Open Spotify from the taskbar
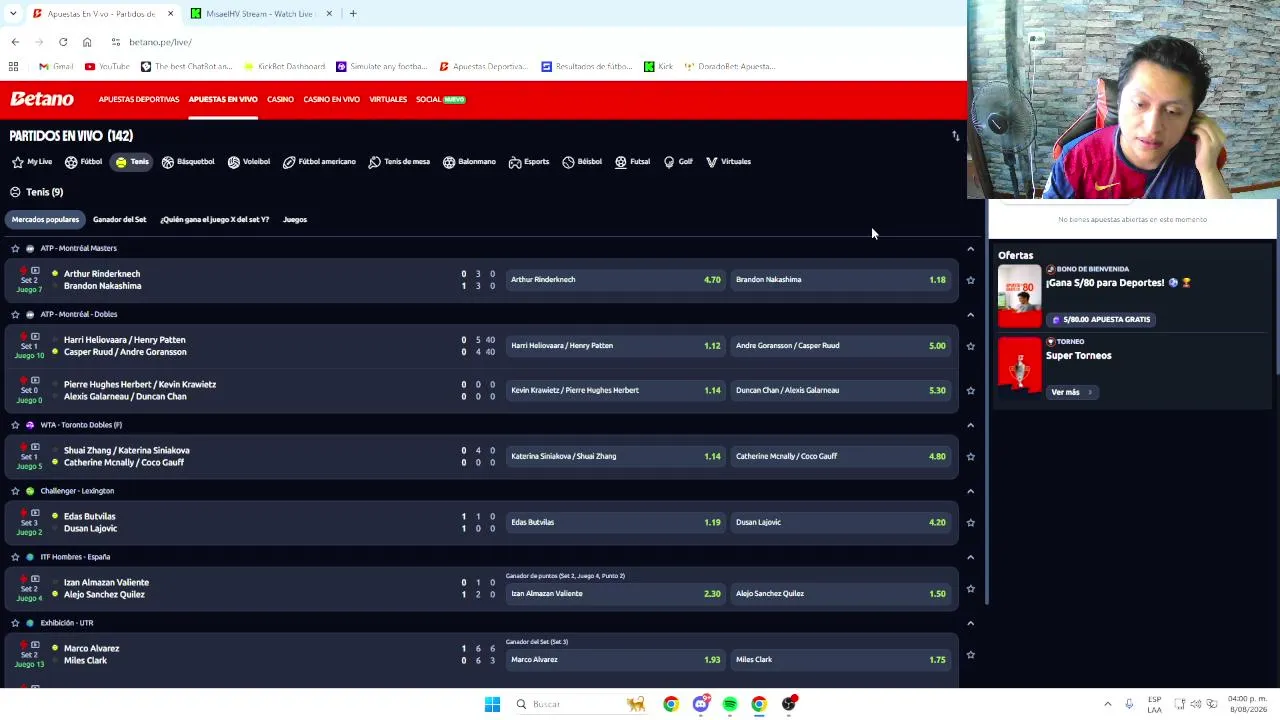The image size is (1280, 720). coord(730,704)
